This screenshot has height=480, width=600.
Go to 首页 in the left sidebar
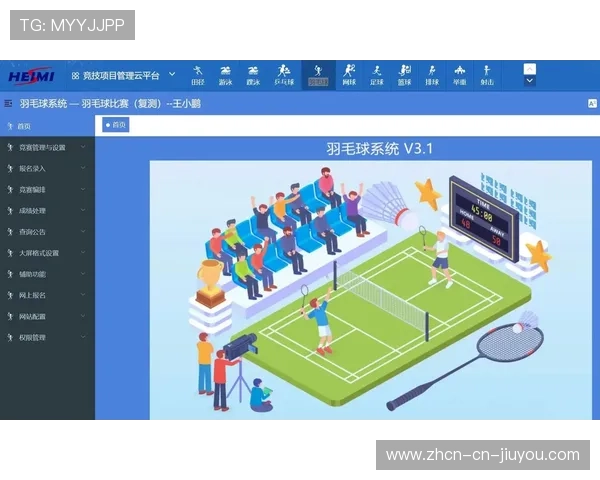click(25, 126)
